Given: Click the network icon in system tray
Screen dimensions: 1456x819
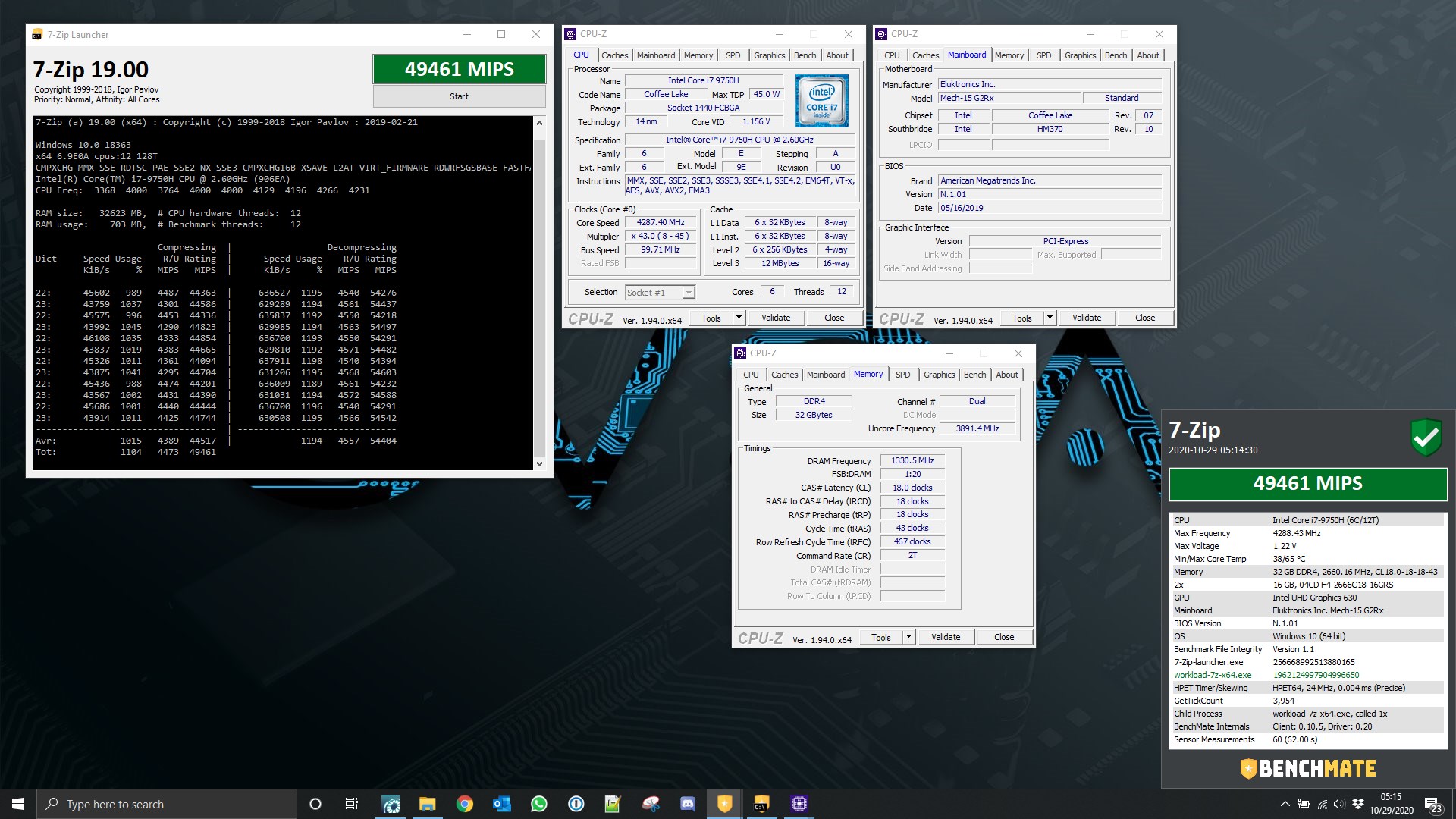Looking at the screenshot, I should pyautogui.click(x=1322, y=804).
